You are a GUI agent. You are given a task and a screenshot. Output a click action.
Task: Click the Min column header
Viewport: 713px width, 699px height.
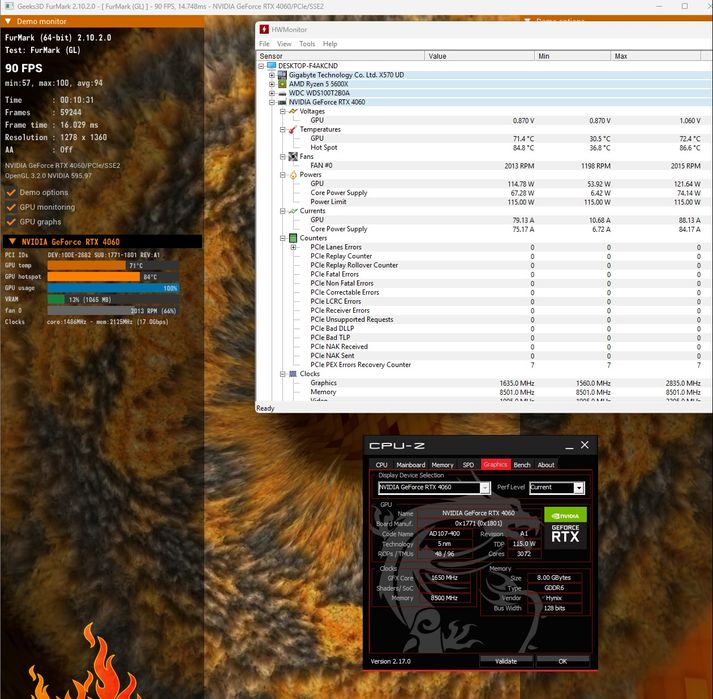(572, 56)
